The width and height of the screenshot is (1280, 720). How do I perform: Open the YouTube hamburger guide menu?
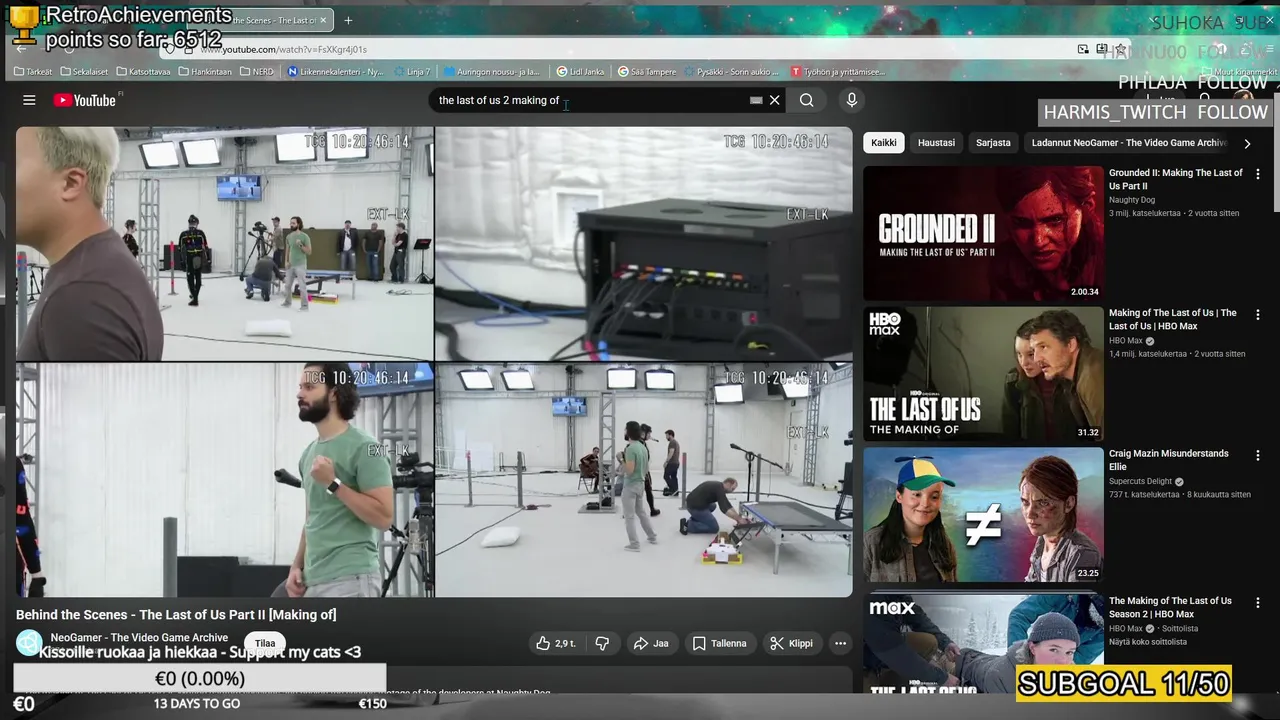(29, 100)
